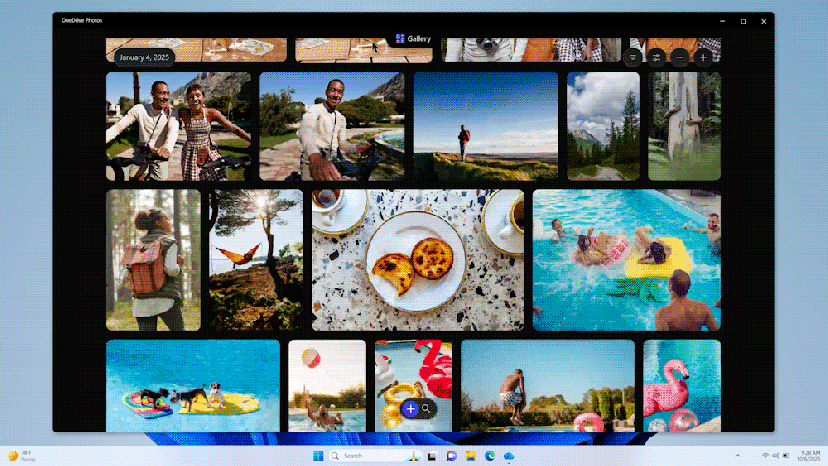Image resolution: width=828 pixels, height=466 pixels.
Task: Open the orange hammock by the tree photo
Action: coord(256,260)
